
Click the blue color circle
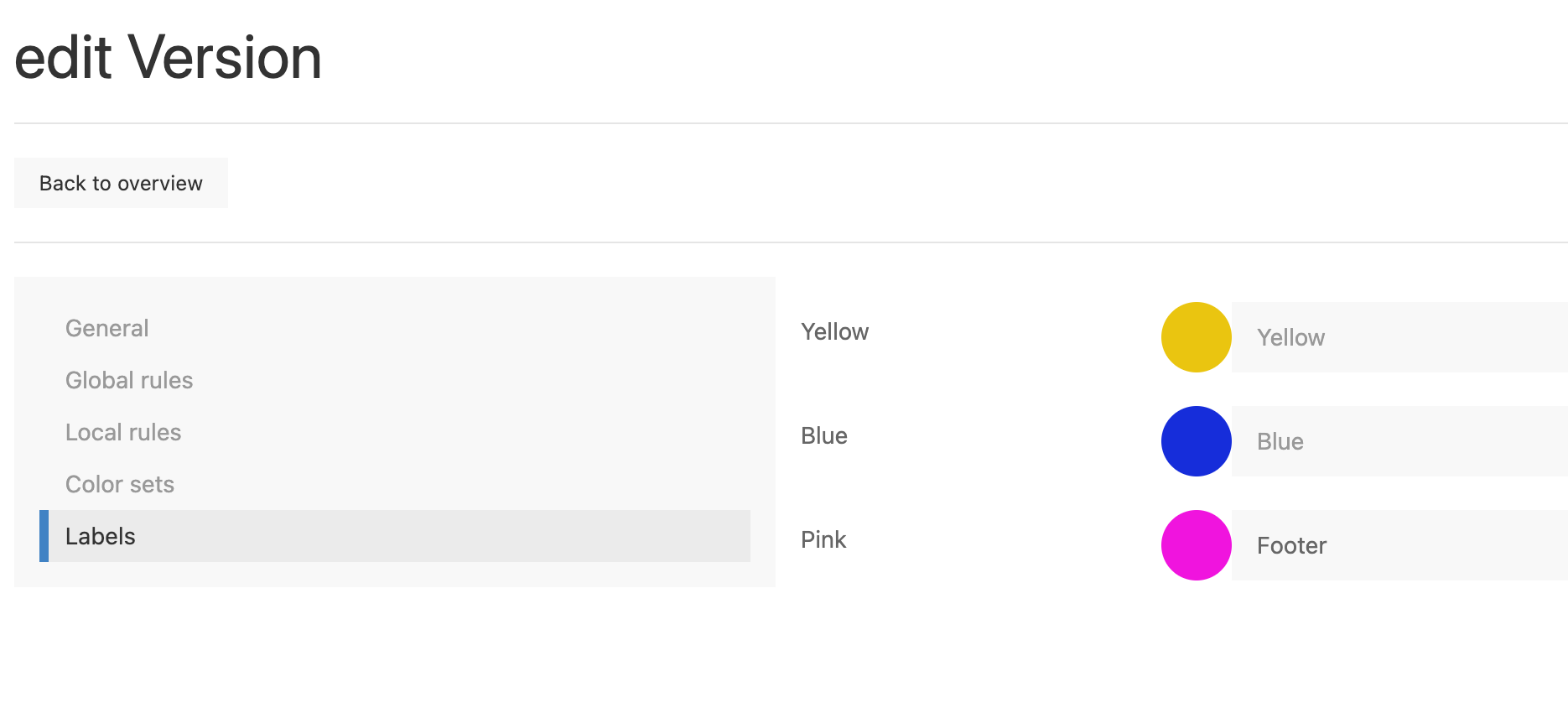pyautogui.click(x=1196, y=441)
